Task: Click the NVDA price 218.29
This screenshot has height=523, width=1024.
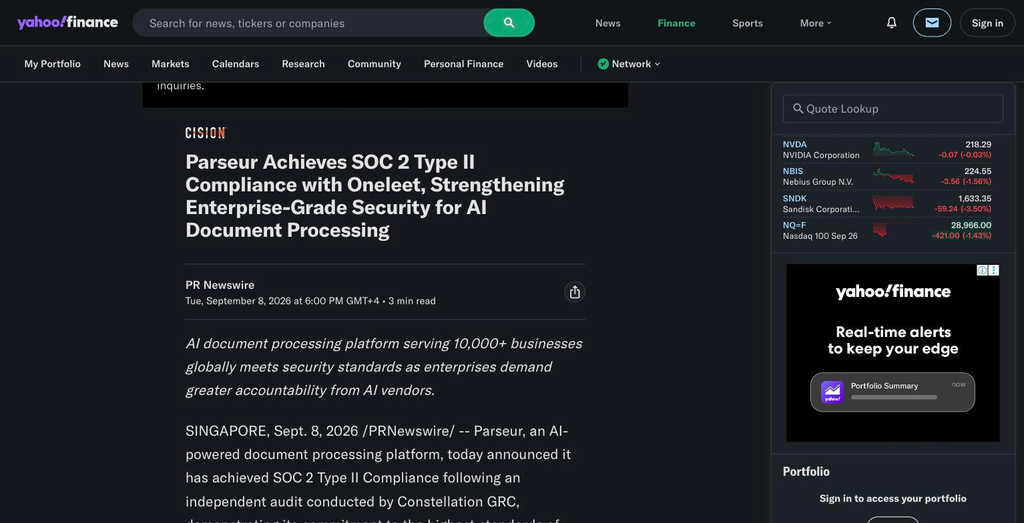Action: point(978,144)
